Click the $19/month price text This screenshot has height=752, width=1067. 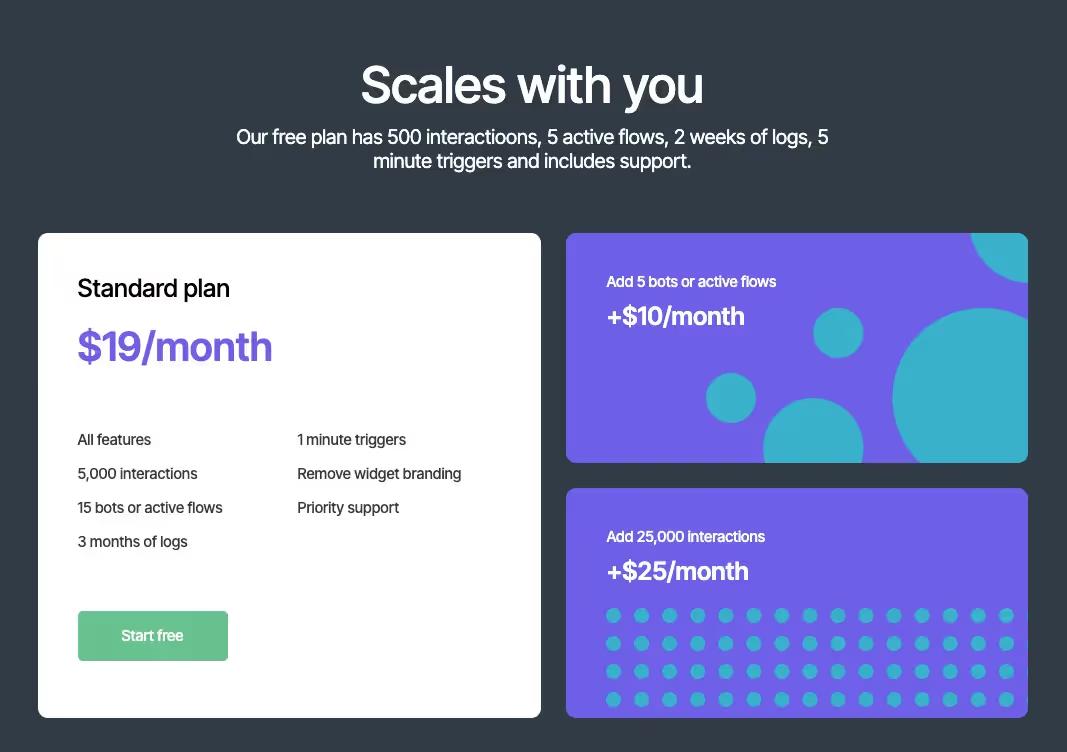click(x=175, y=347)
